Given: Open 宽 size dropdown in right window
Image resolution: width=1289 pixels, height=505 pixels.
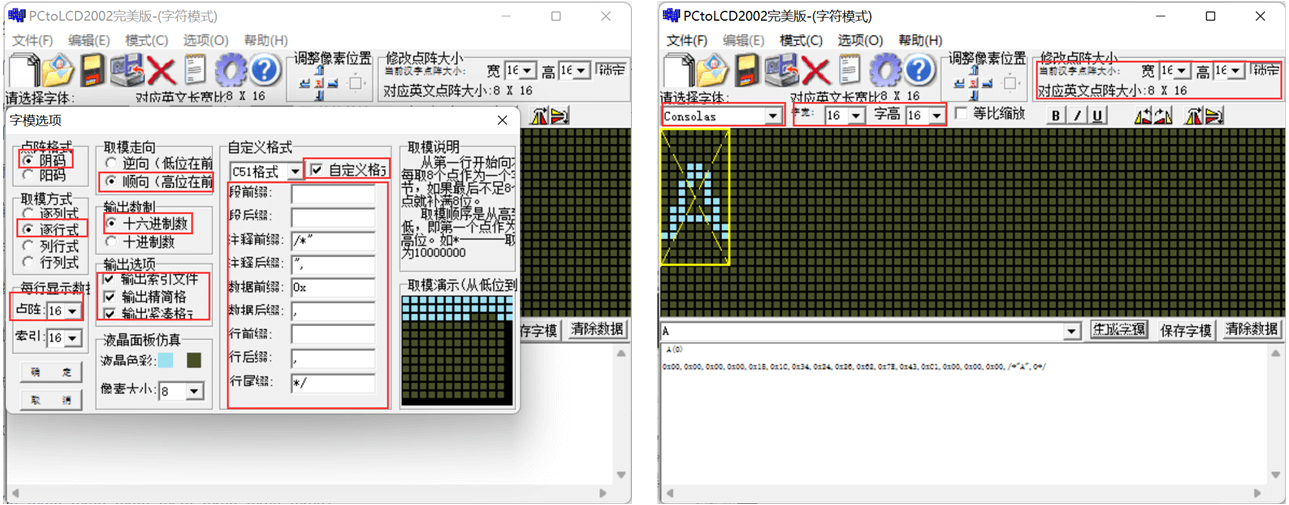Looking at the screenshot, I should (x=1182, y=71).
